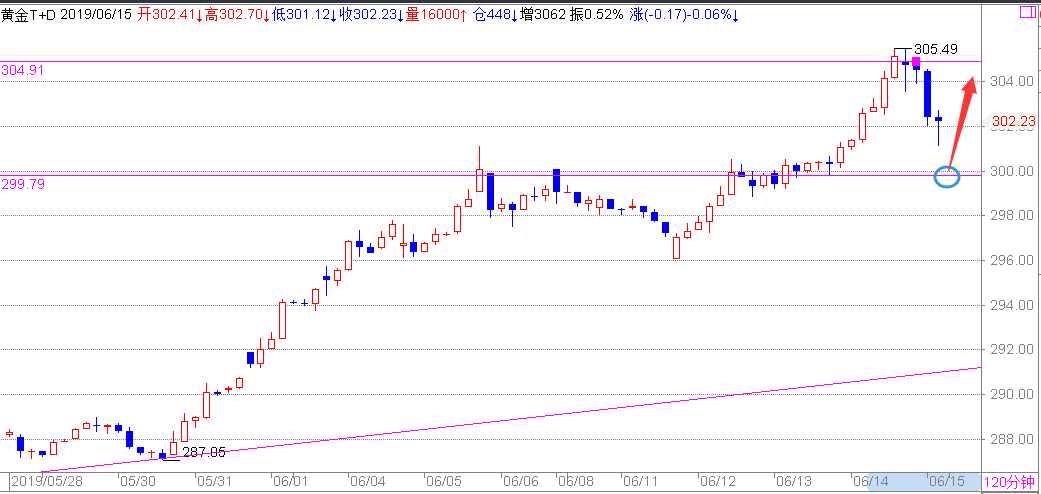Click the 06/14 date on time axis

point(870,481)
